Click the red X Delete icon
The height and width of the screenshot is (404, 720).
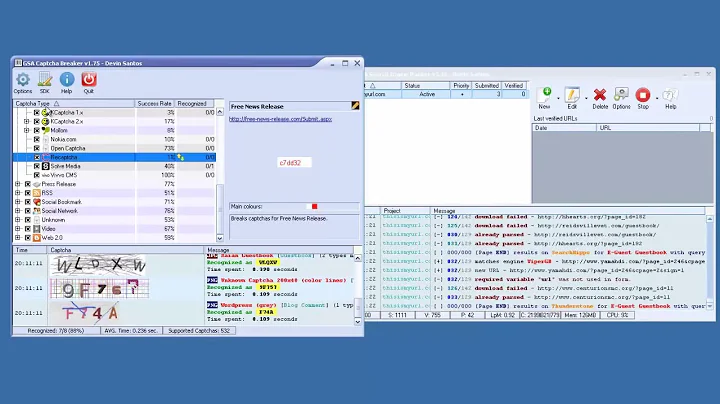600,95
